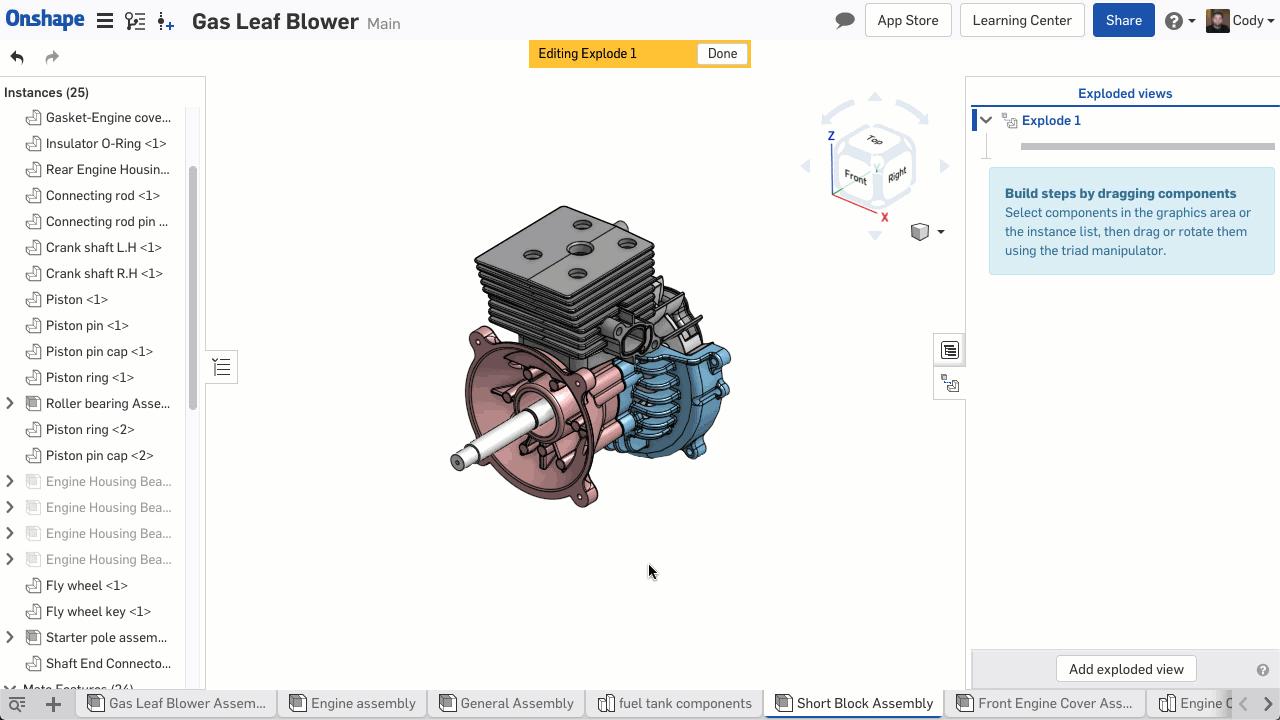Open the assembly features list icon
The height and width of the screenshot is (720, 1280).
point(949,349)
